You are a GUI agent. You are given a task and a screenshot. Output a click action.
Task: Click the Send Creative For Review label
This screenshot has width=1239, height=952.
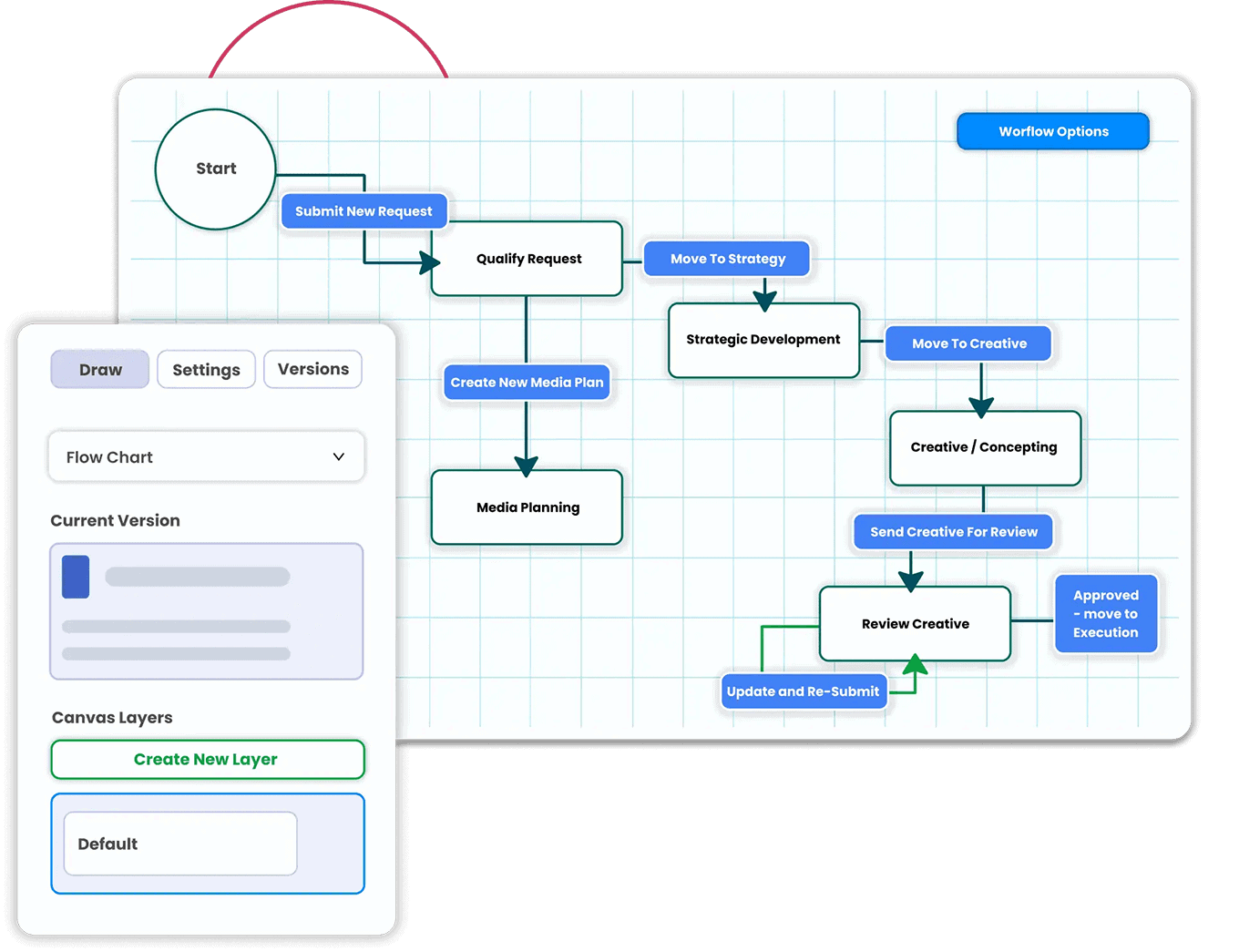point(953,532)
